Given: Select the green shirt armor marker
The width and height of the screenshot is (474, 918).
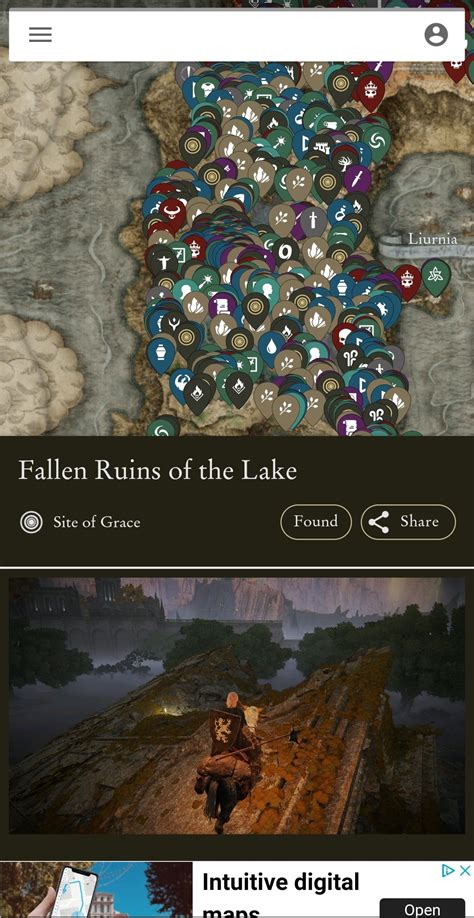Looking at the screenshot, I should (x=206, y=91).
